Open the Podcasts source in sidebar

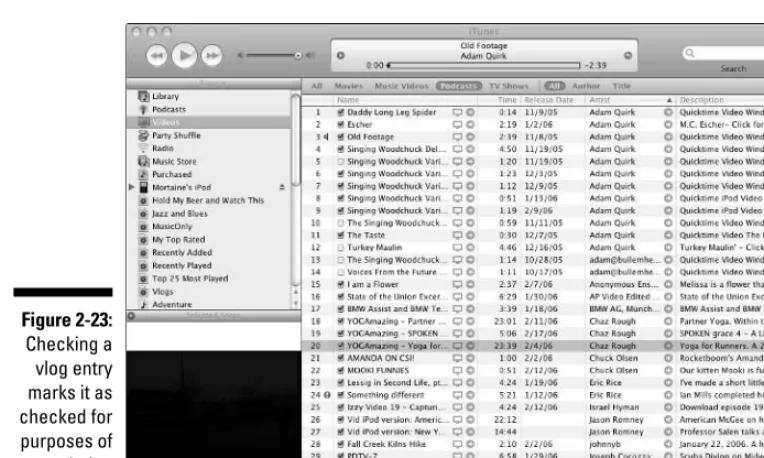pyautogui.click(x=169, y=109)
